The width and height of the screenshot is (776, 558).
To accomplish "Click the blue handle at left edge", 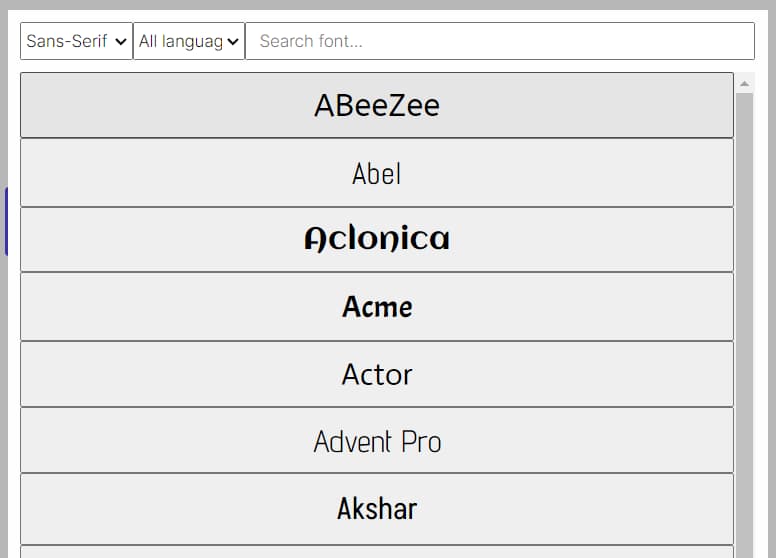I will click(x=6, y=221).
